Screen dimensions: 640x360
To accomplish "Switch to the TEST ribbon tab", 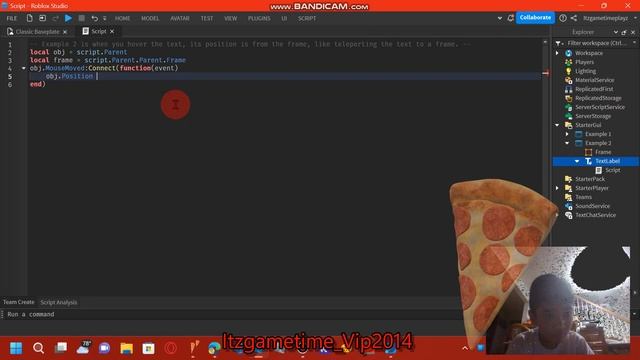I will [x=207, y=18].
